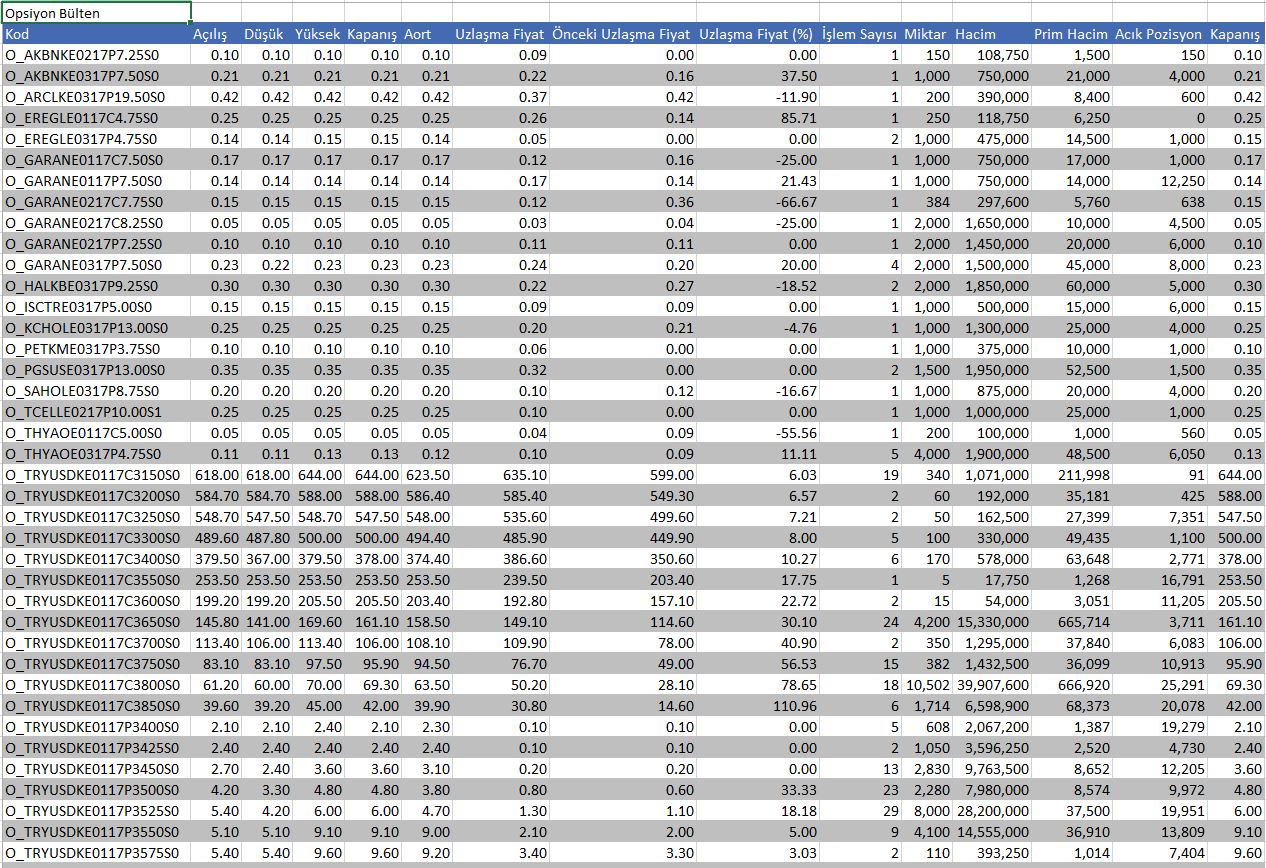
Task: Select the 'Açılış' header cell
Action: pyautogui.click(x=216, y=34)
